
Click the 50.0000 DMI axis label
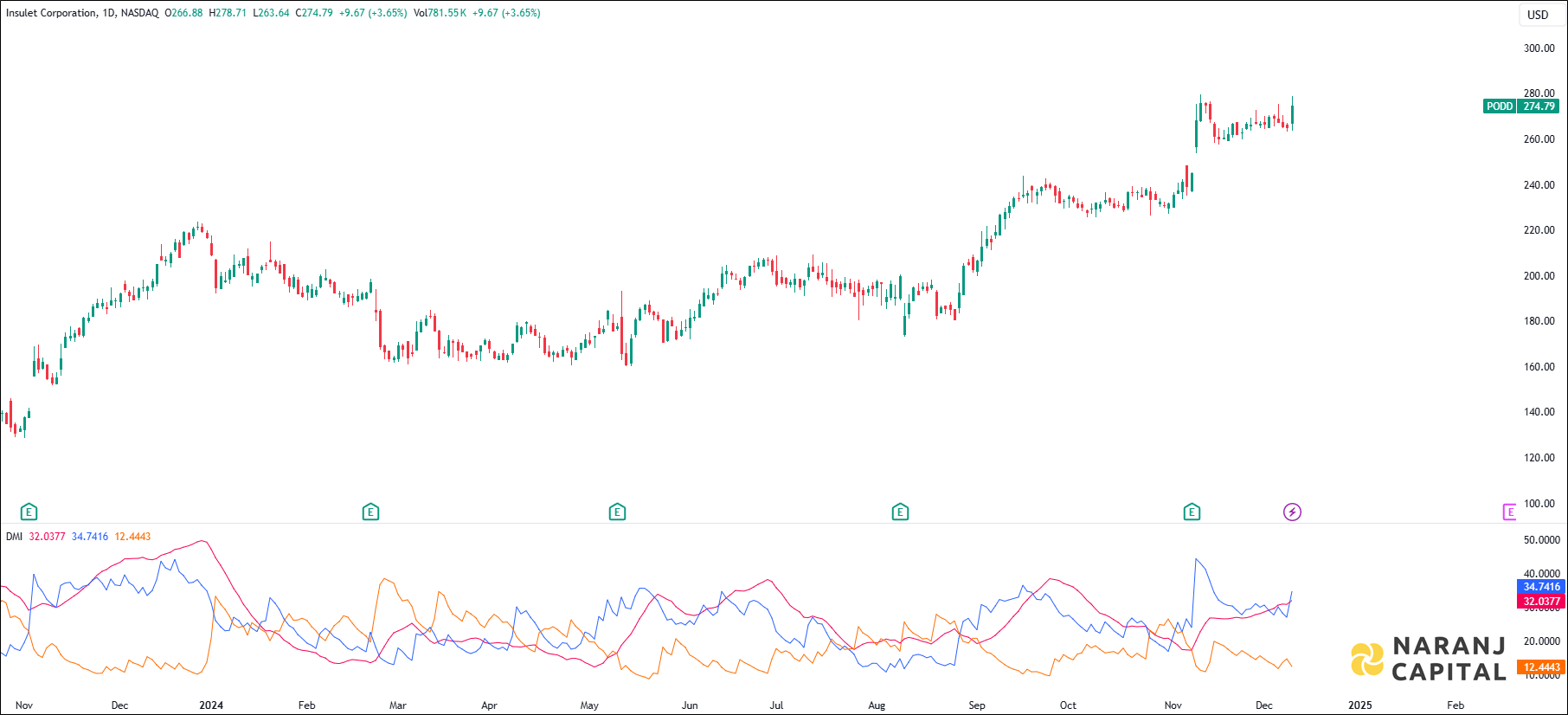click(x=1541, y=540)
